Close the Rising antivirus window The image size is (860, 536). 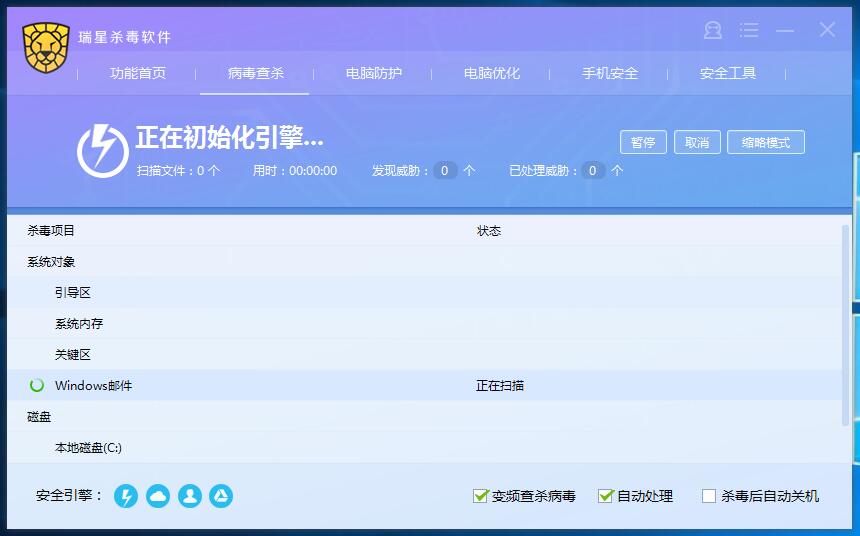coord(827,30)
